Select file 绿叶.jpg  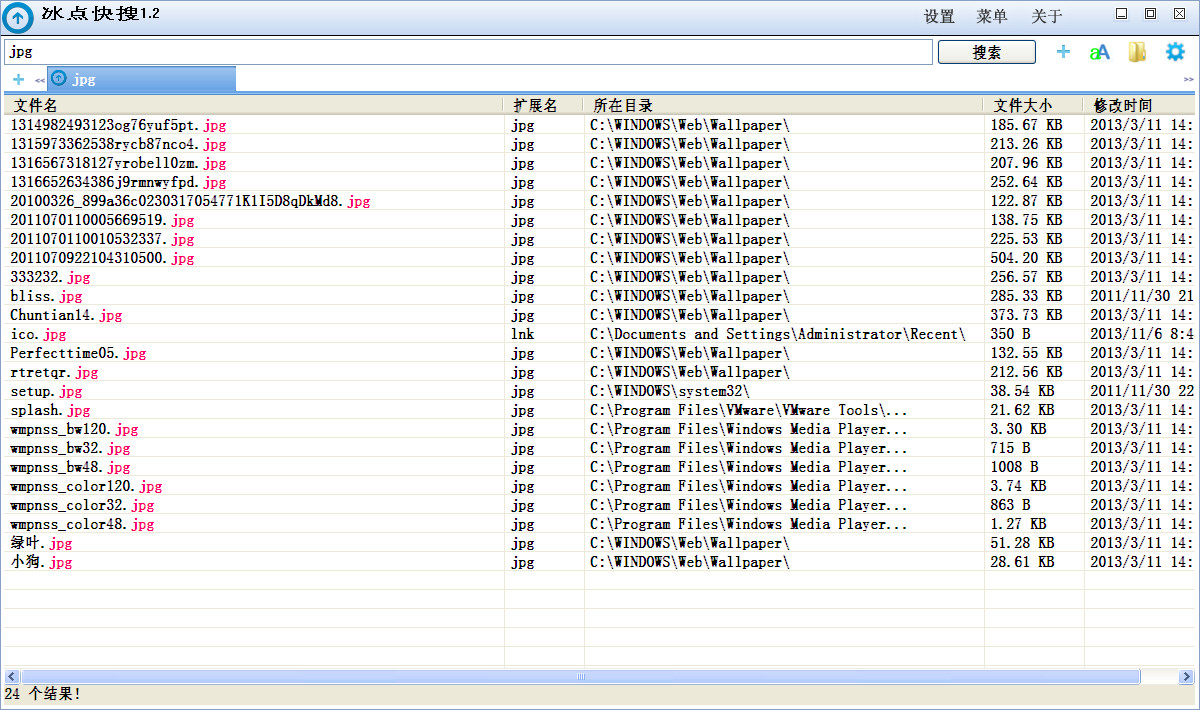pyautogui.click(x=41, y=543)
